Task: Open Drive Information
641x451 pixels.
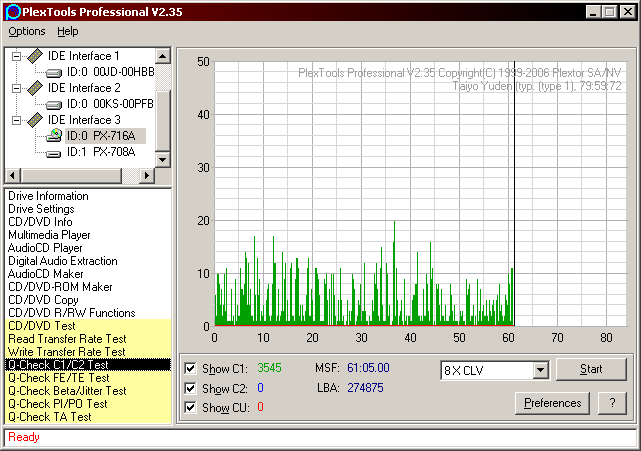Action: (48, 196)
